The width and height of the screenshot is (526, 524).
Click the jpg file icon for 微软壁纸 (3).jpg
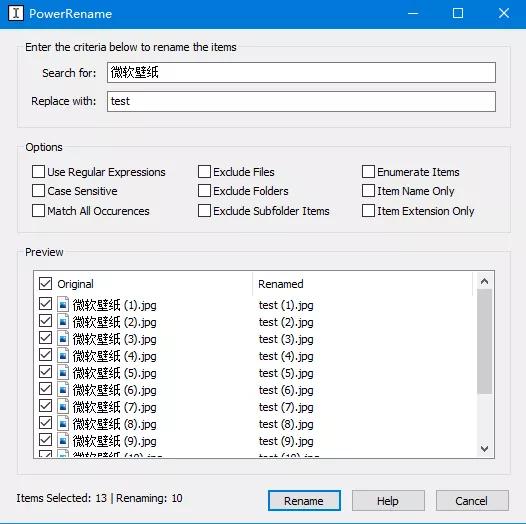click(x=63, y=338)
